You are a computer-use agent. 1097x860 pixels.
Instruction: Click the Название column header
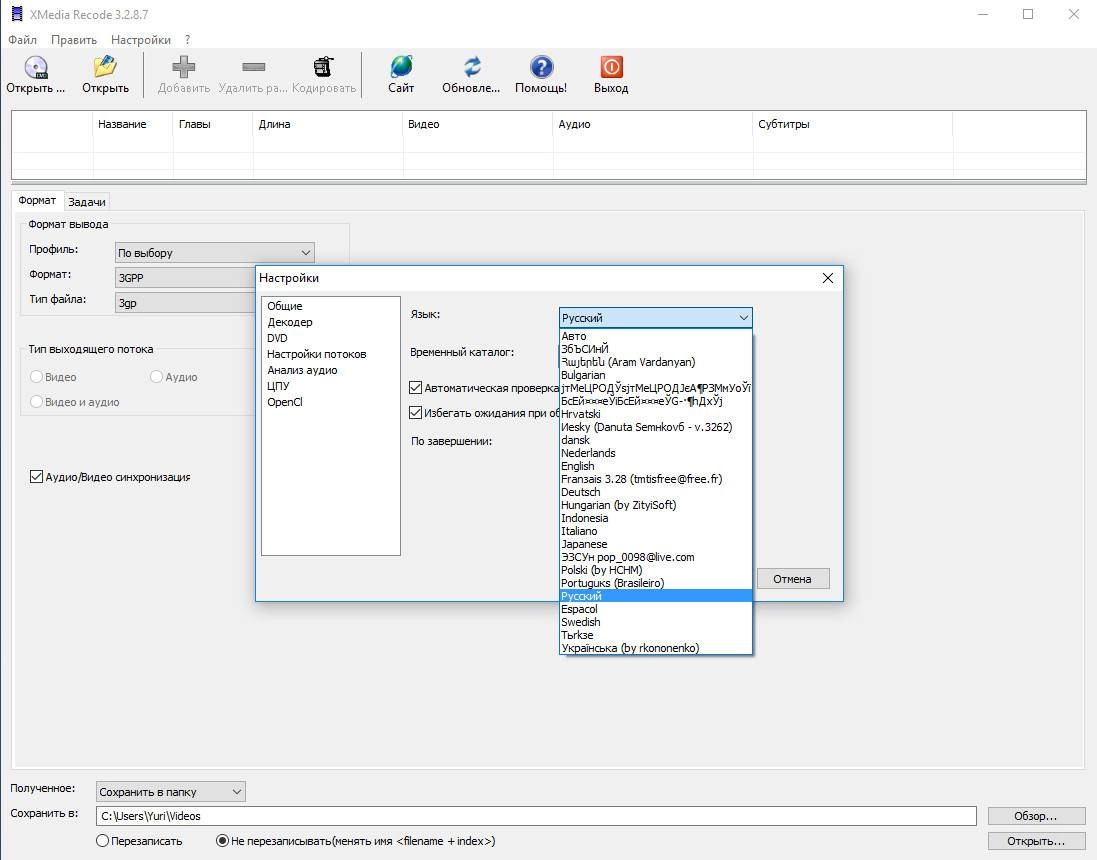133,124
